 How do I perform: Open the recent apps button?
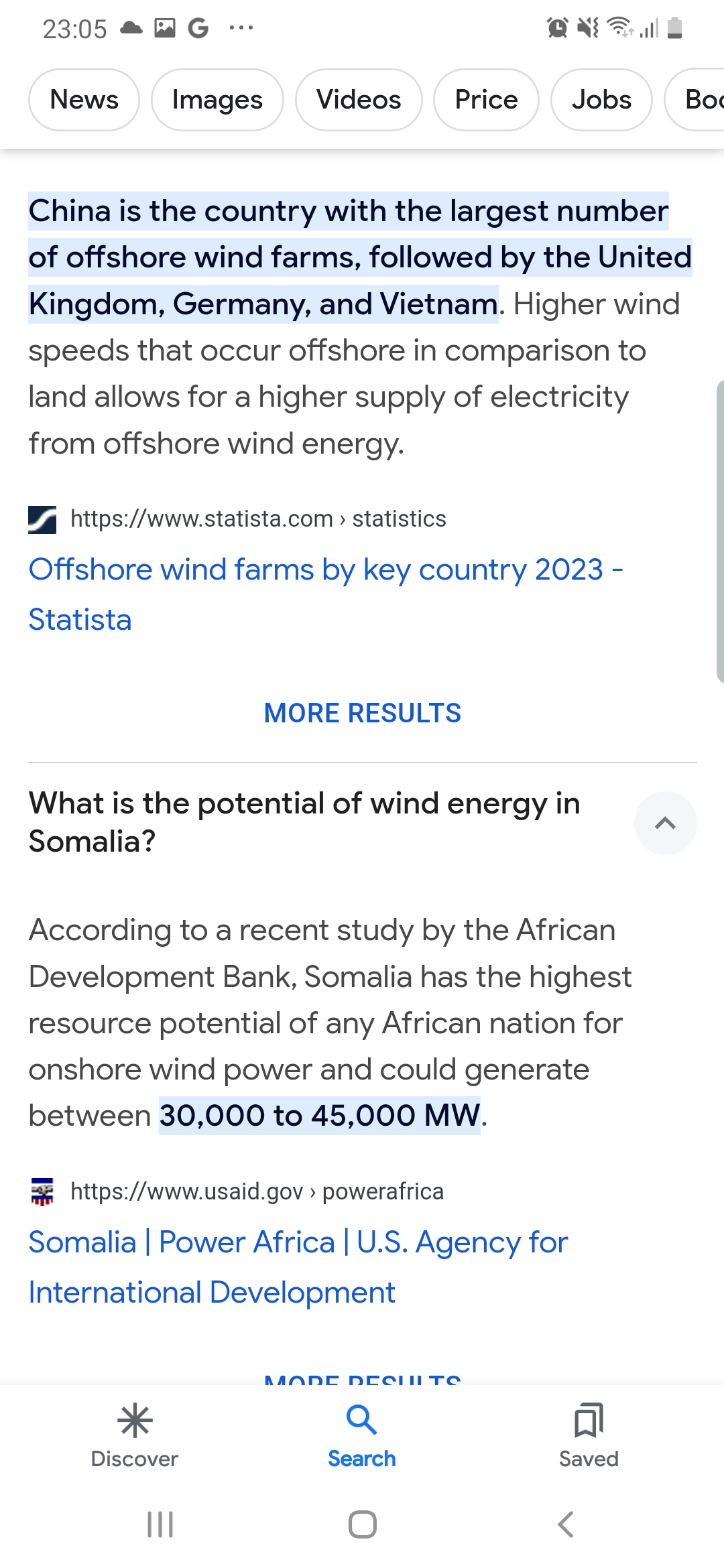(x=160, y=1524)
